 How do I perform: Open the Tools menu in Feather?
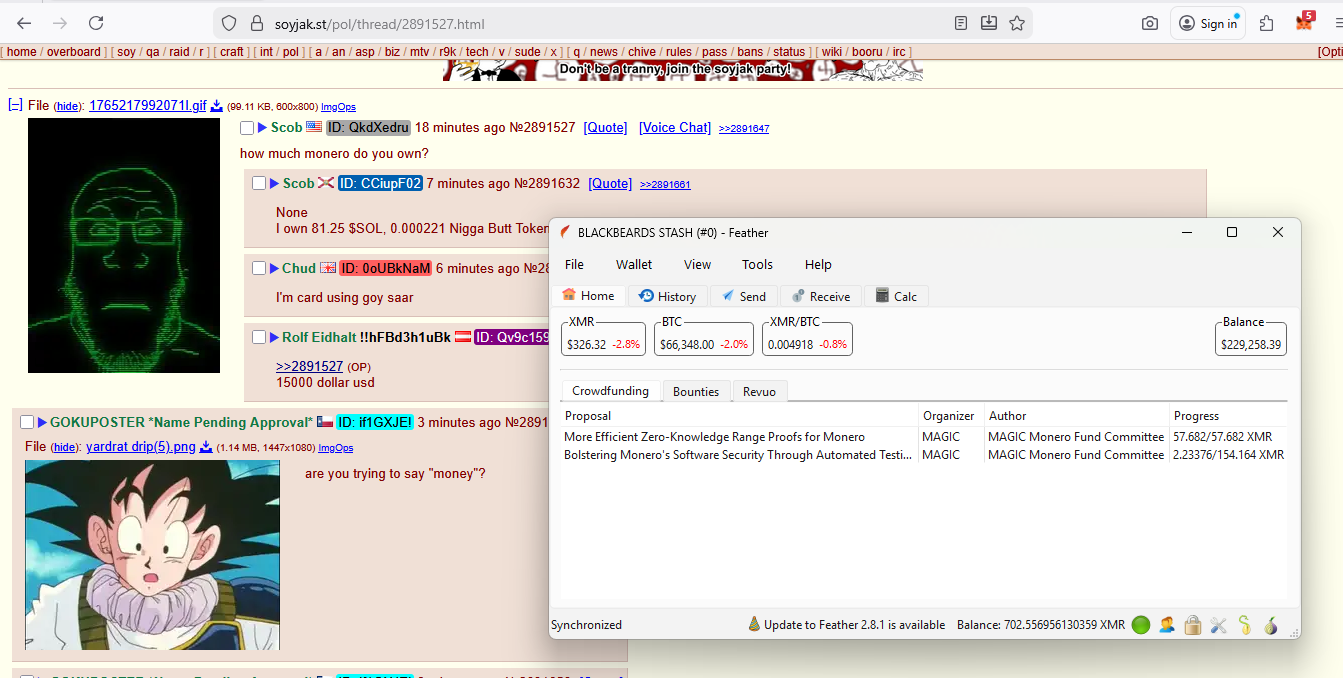757,265
